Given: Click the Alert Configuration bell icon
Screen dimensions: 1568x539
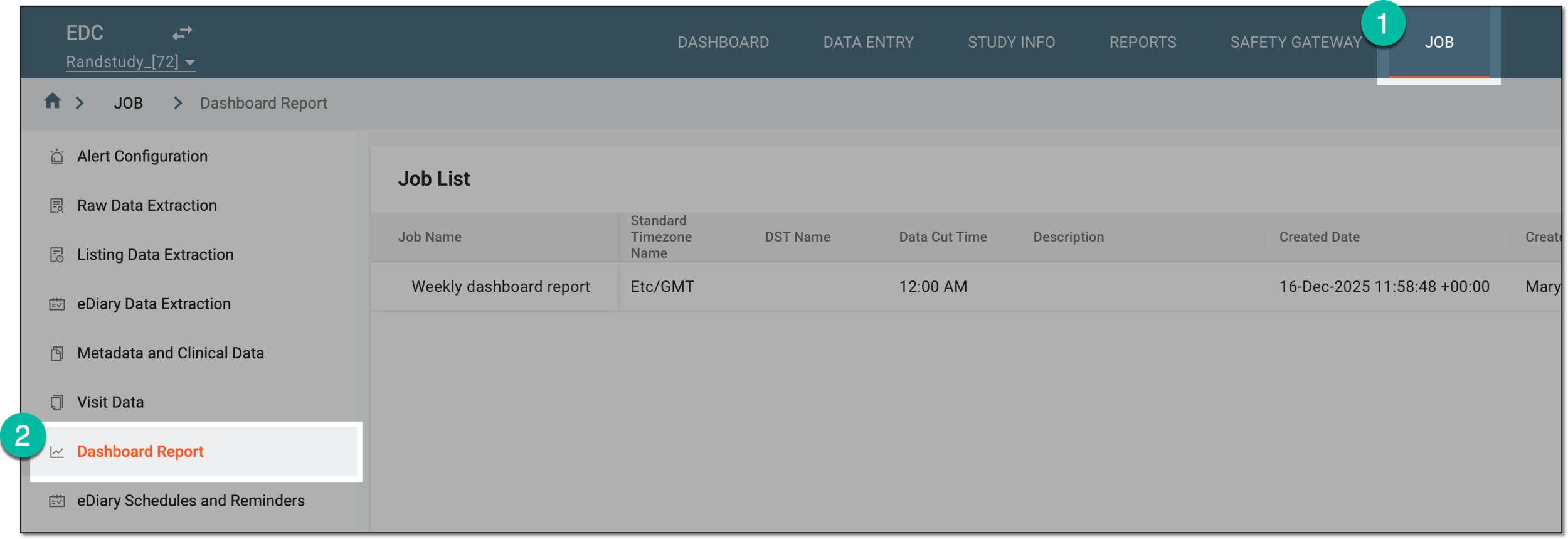Looking at the screenshot, I should (x=57, y=156).
